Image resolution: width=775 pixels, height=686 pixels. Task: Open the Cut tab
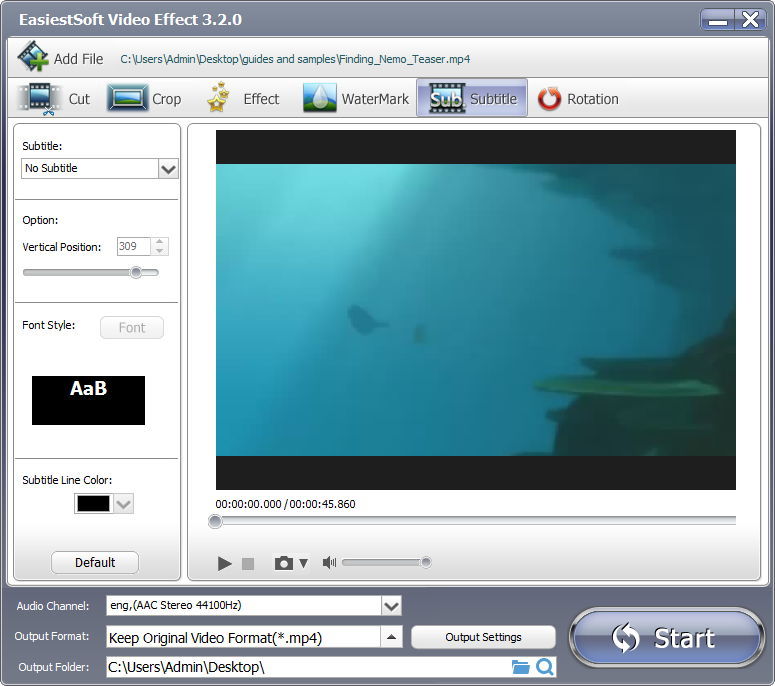pos(54,99)
